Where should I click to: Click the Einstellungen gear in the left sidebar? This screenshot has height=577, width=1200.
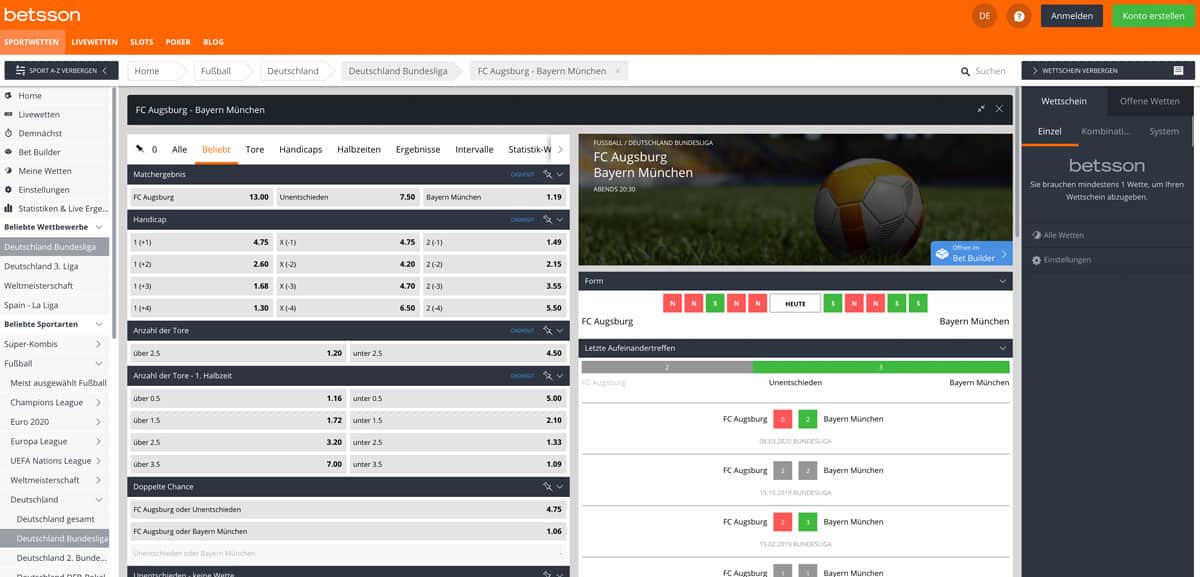click(x=9, y=190)
